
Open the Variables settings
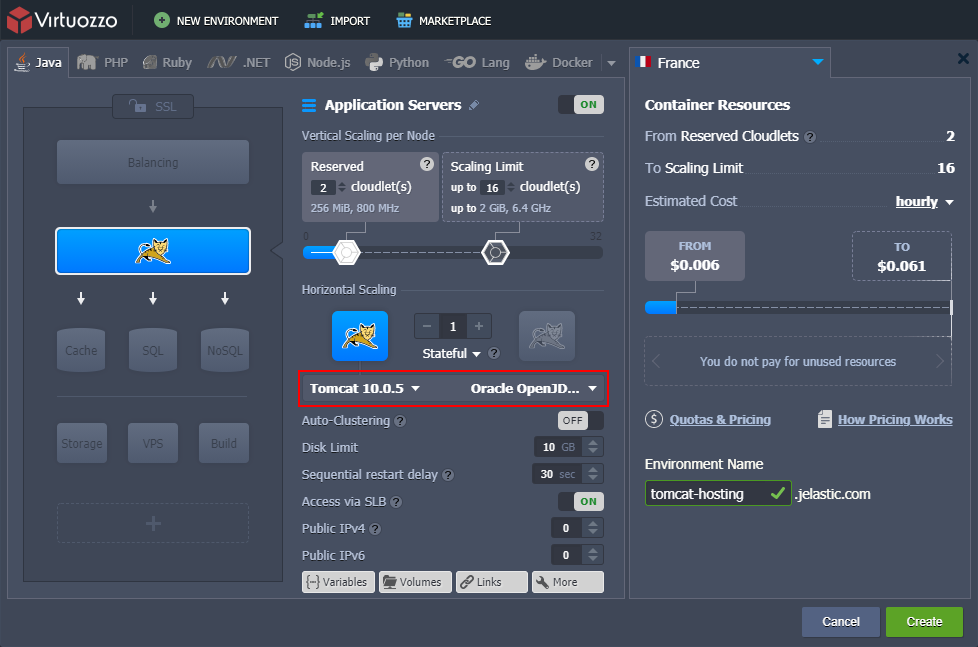click(x=339, y=581)
